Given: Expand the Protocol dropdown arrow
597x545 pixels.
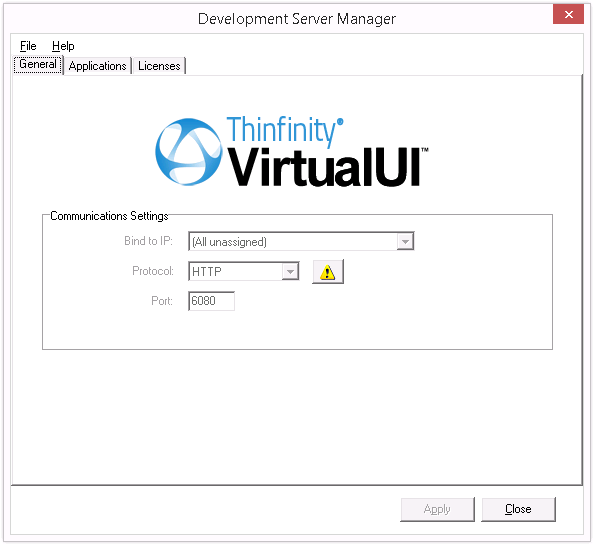Looking at the screenshot, I should click(x=290, y=272).
